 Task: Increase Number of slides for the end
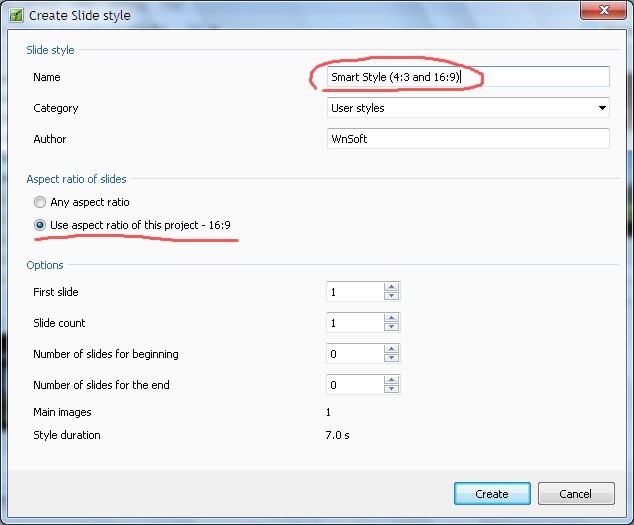click(x=391, y=380)
